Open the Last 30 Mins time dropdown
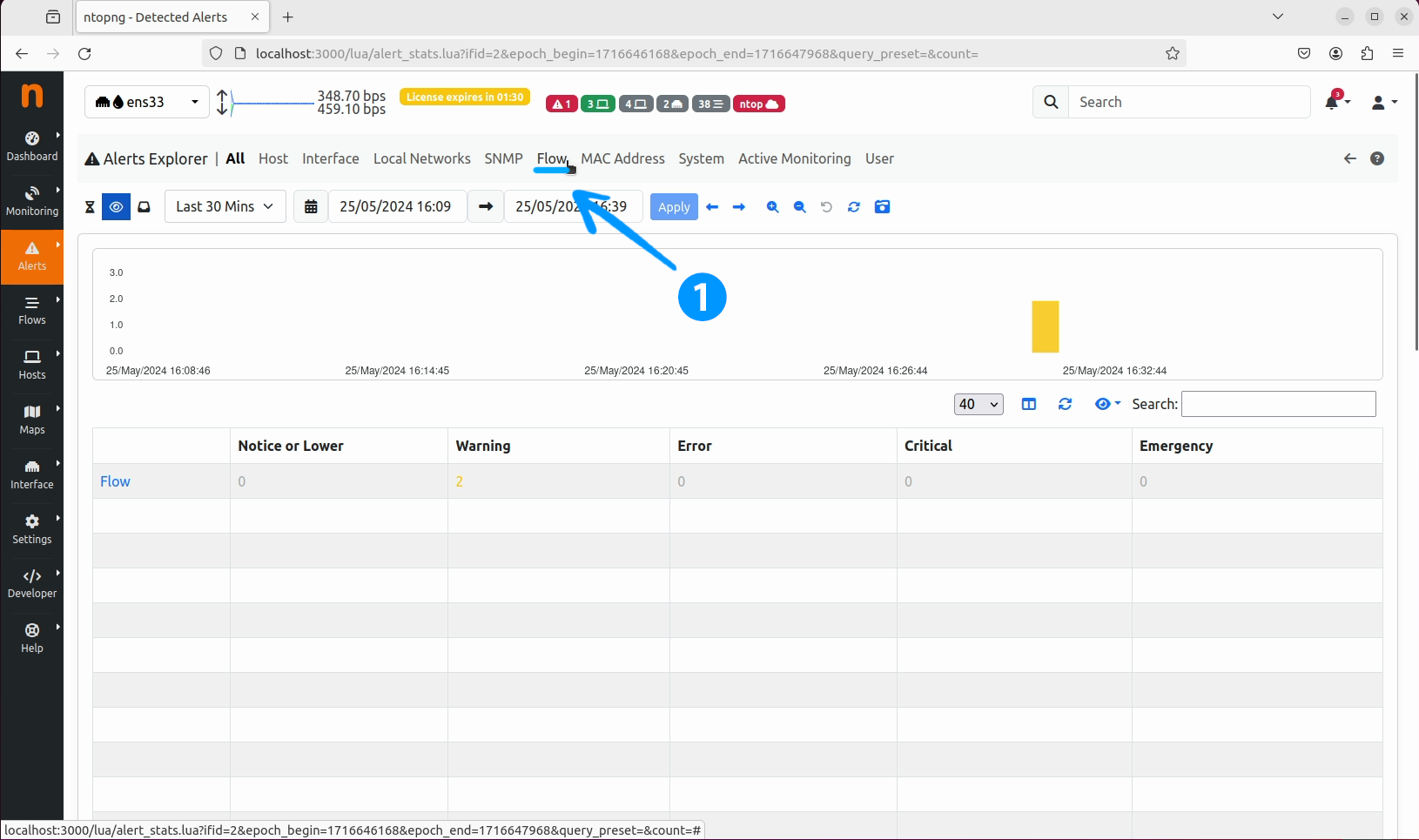The width and height of the screenshot is (1419, 840). coord(225,206)
